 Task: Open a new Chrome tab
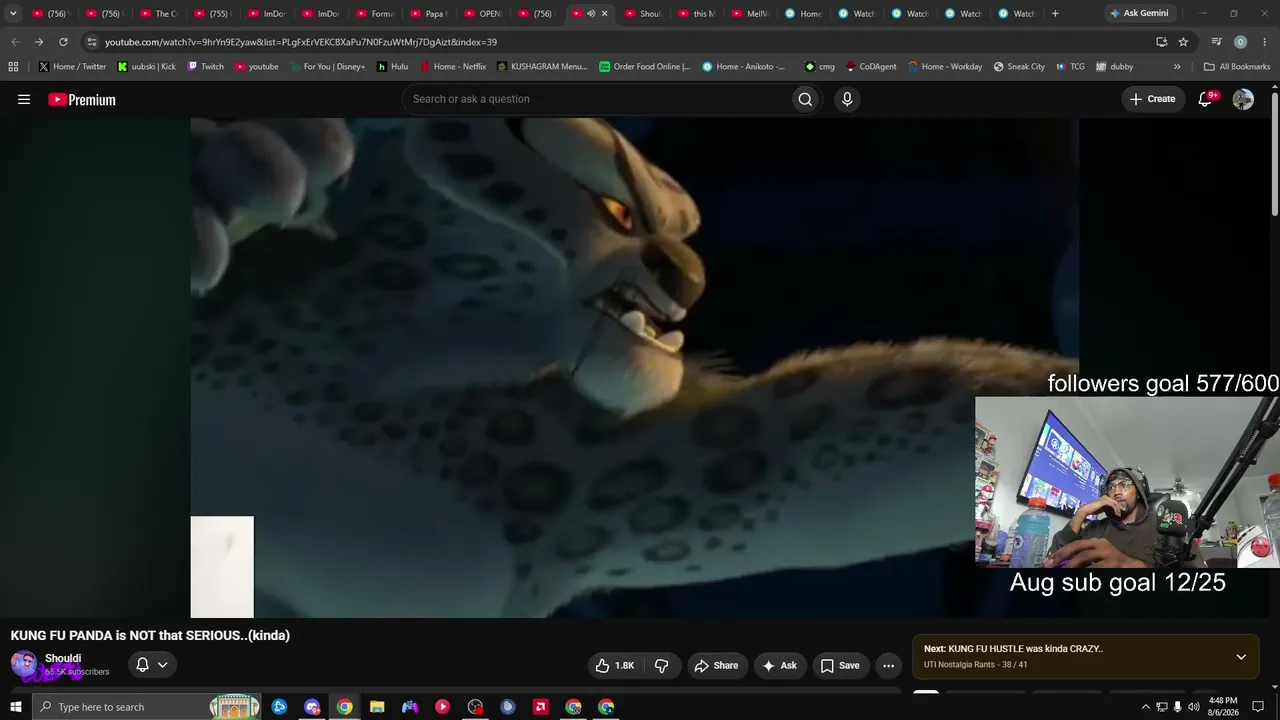(x=1055, y=14)
